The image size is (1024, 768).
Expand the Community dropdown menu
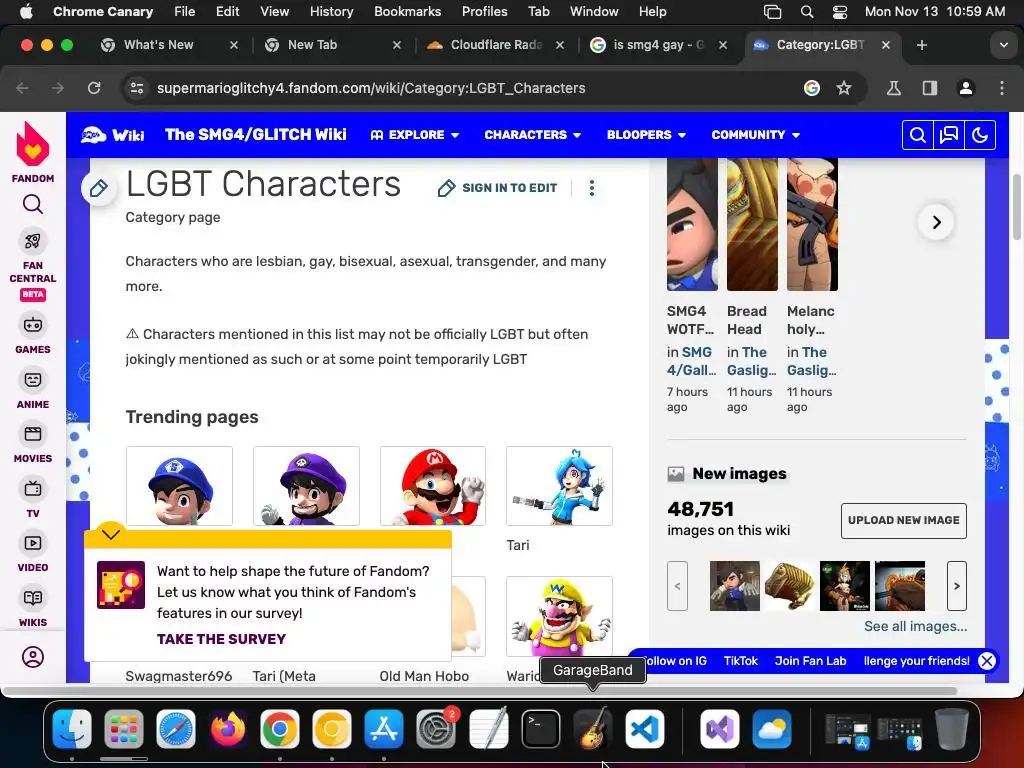pyautogui.click(x=756, y=135)
